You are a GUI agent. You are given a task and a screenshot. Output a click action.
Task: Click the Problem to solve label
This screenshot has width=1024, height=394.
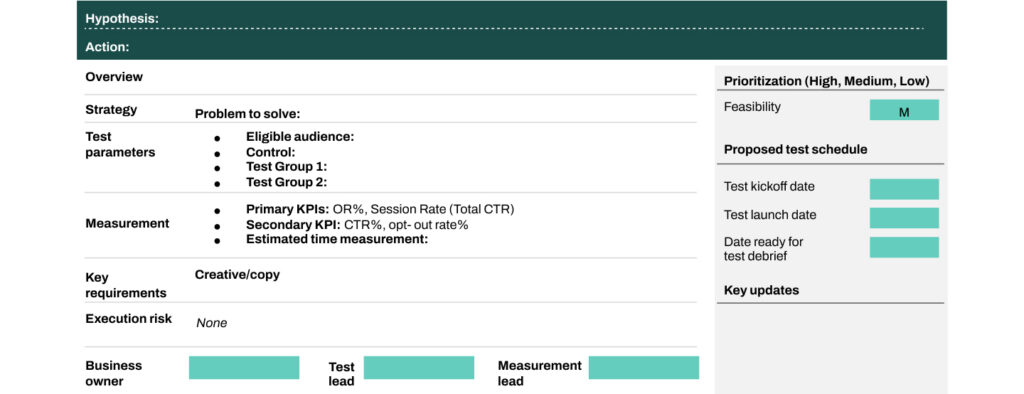click(247, 114)
